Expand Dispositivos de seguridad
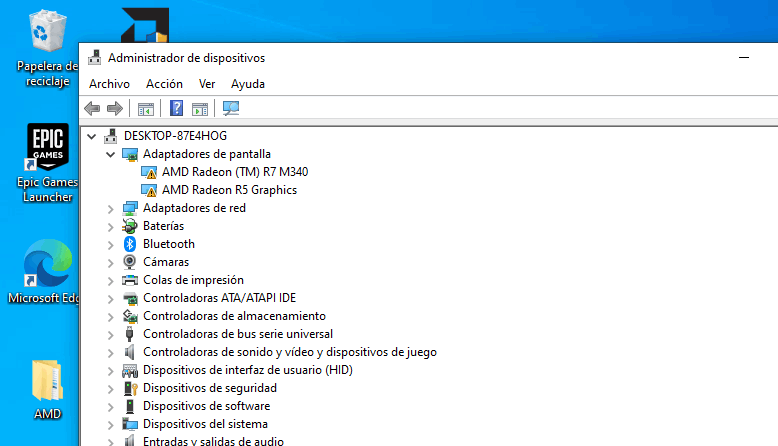Viewport: 778px width, 446px height. [111, 389]
